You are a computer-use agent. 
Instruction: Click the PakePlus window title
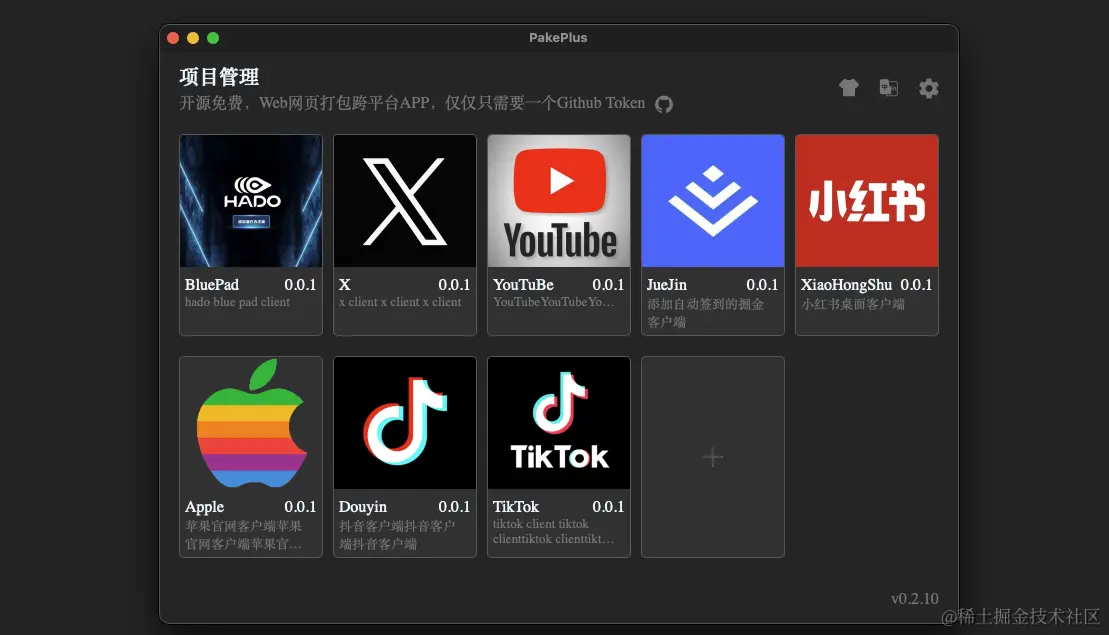click(558, 37)
